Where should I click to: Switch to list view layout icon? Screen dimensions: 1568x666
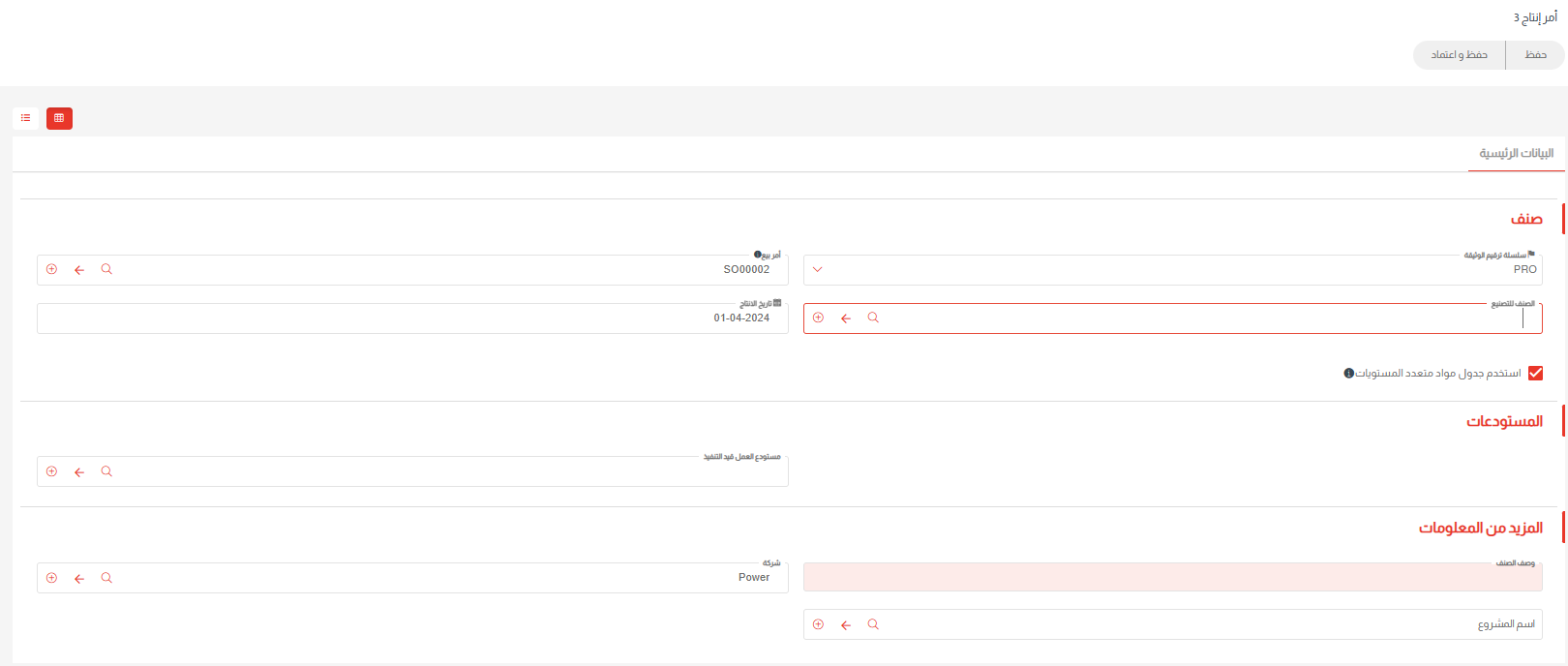25,118
